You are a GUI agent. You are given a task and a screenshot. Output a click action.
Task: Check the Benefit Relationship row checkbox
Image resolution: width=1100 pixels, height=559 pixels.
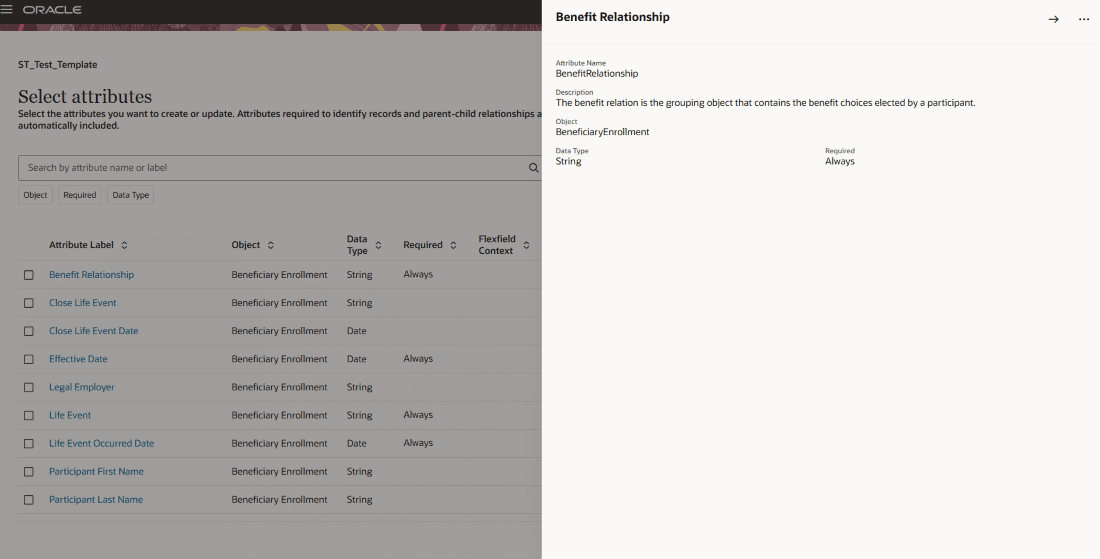(x=29, y=275)
